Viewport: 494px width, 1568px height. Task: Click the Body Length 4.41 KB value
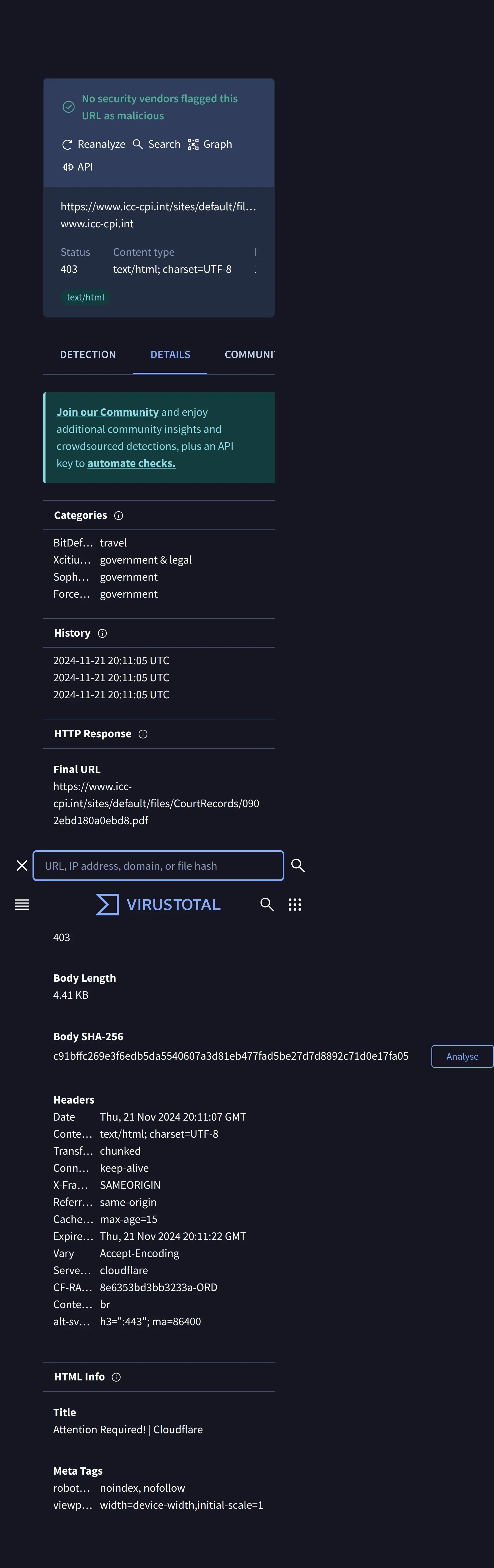tap(71, 995)
